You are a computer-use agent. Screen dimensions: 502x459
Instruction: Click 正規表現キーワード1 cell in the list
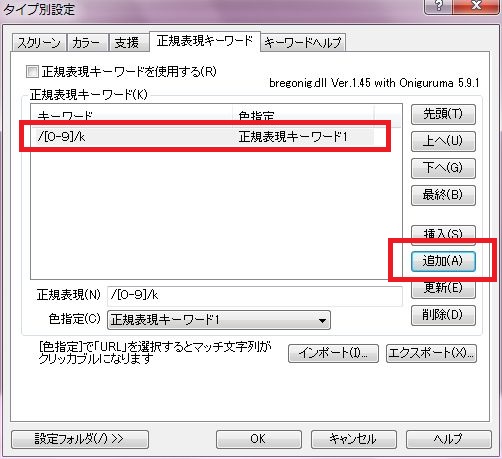coord(293,137)
